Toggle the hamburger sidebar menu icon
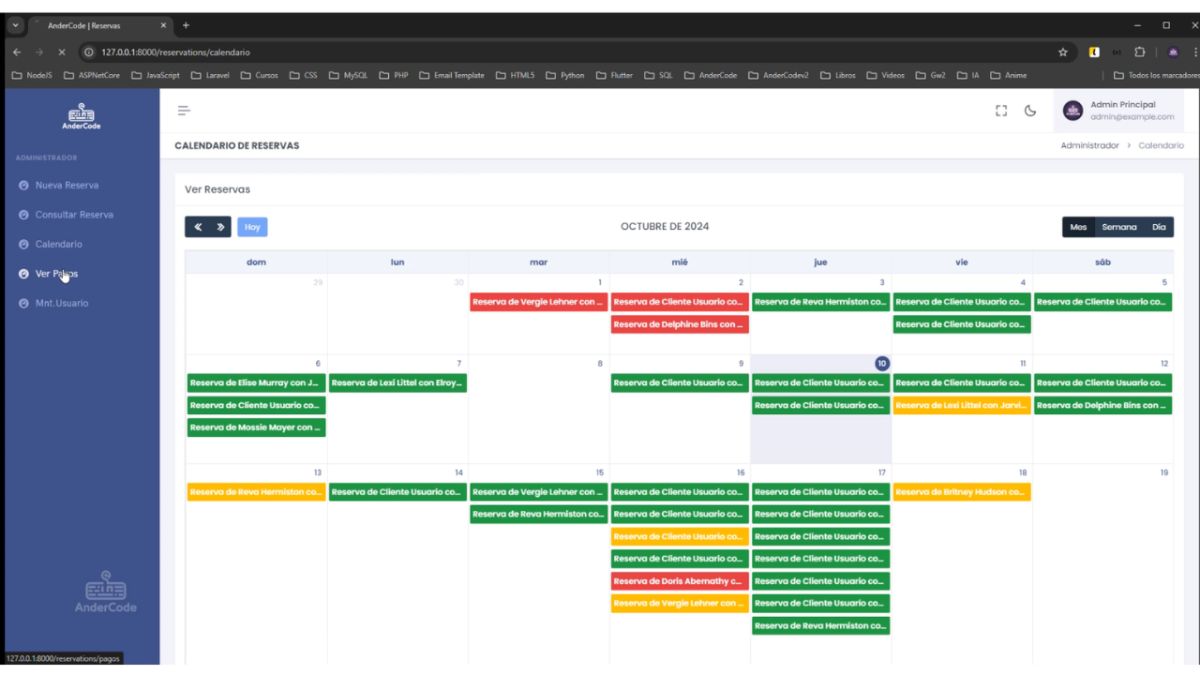 click(x=183, y=111)
